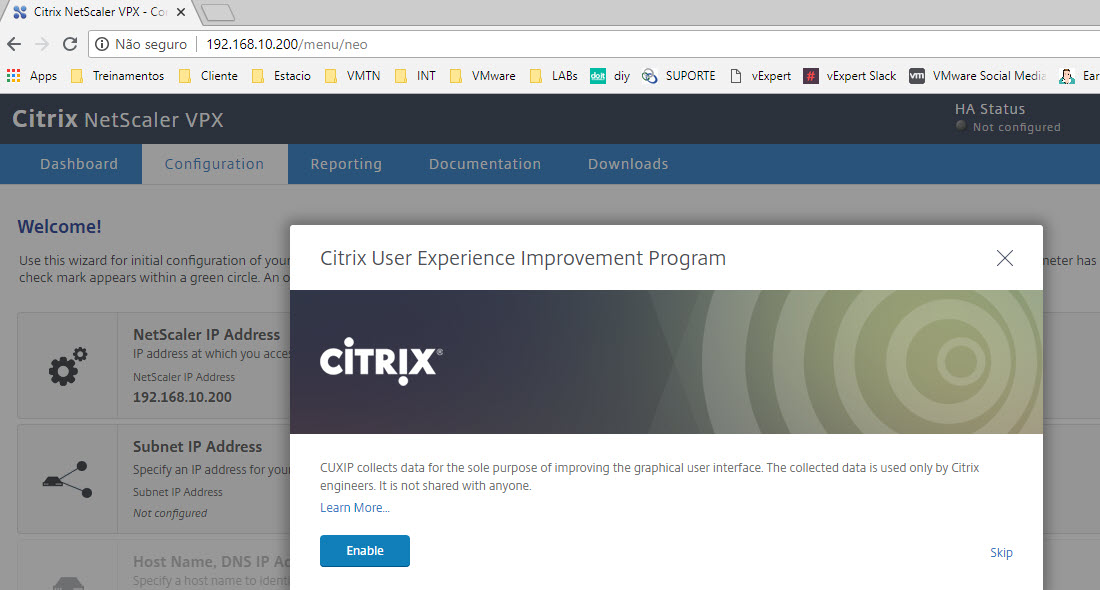Switch to the Dashboard tab
1100x590 pixels.
click(79, 164)
